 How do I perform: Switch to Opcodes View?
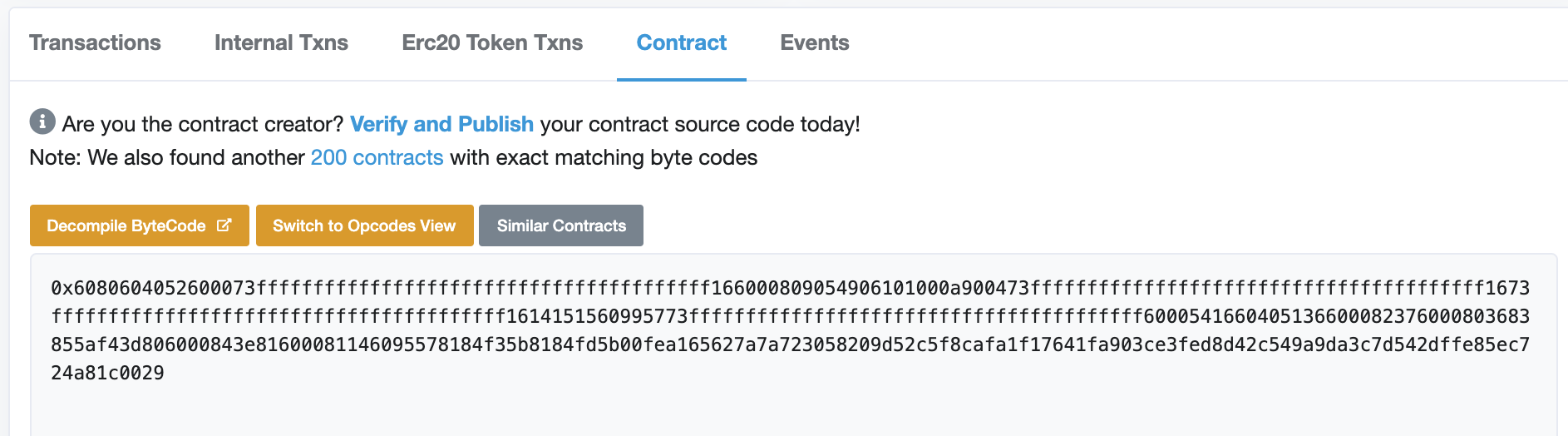(x=365, y=225)
